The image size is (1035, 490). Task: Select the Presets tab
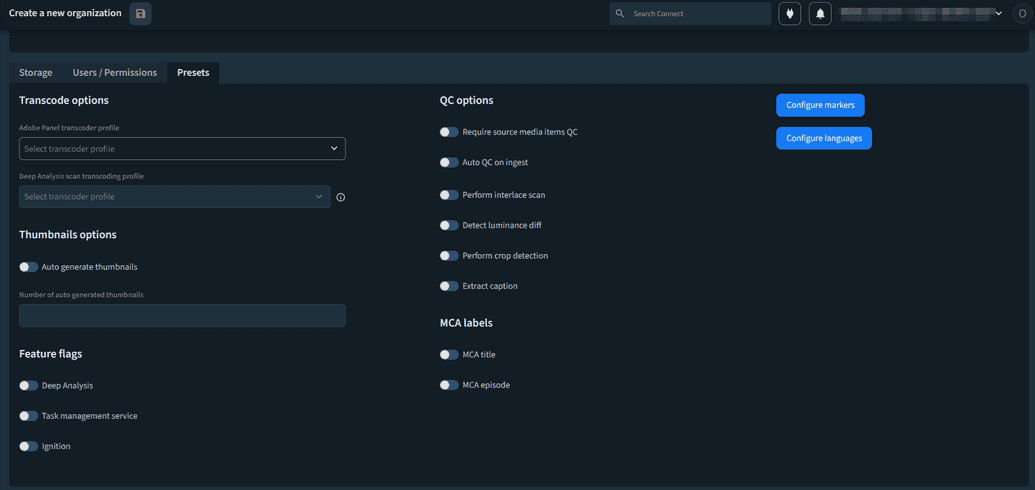(193, 73)
